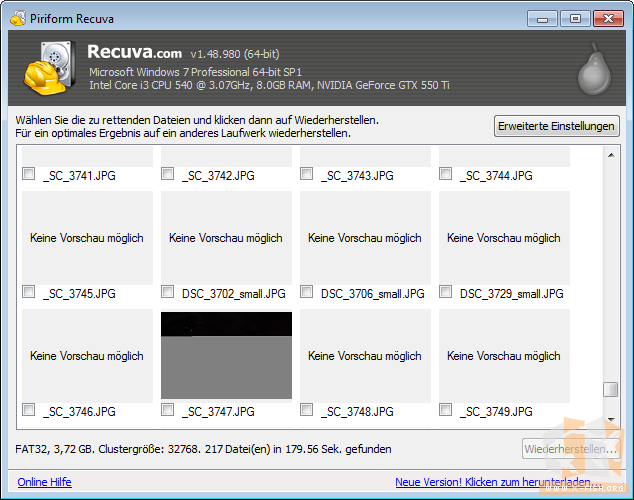
Task: Check the _SC_3744.JPG checkbox
Action: (x=446, y=174)
